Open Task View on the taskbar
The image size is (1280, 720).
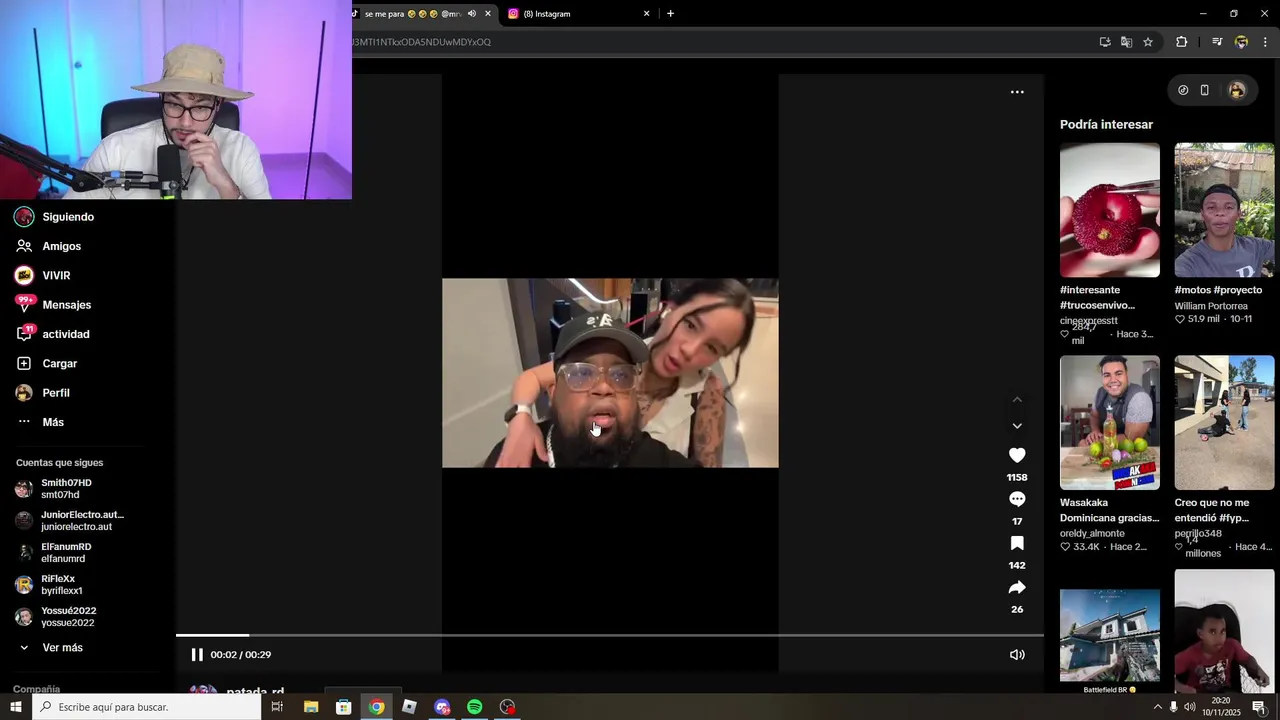click(x=277, y=707)
